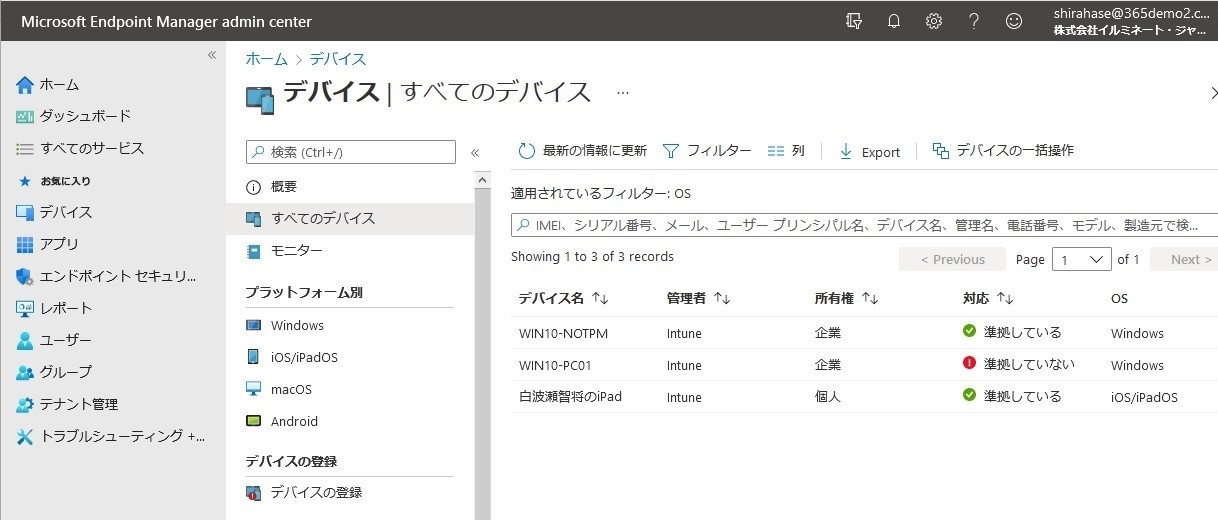
Task: Click the Previous page button
Action: click(x=952, y=259)
